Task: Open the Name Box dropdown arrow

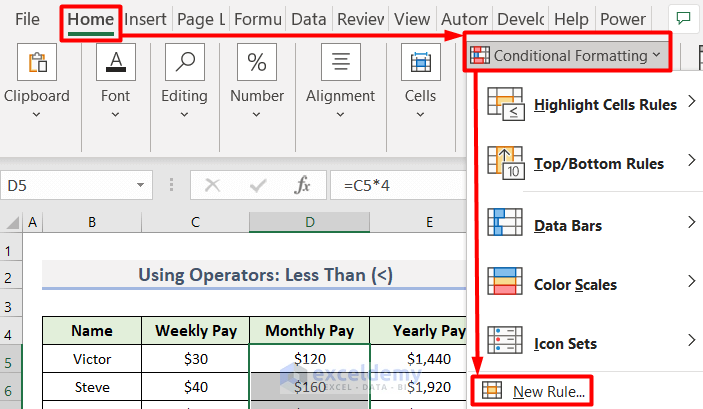Action: 140,185
